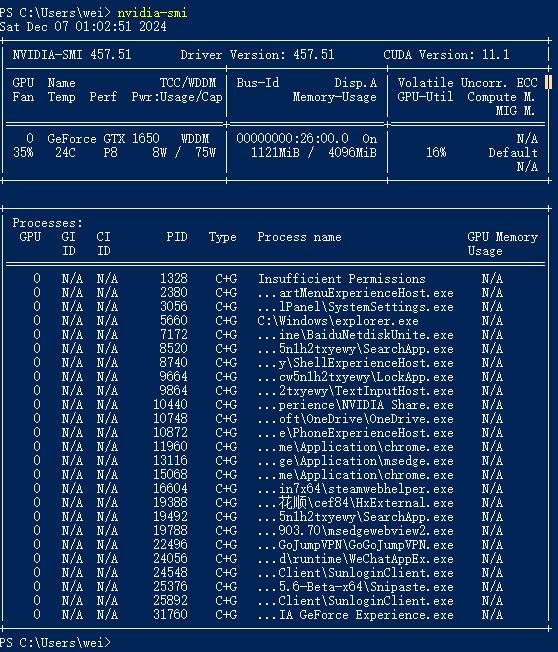
Task: Click PID 7172
Action: pos(173,335)
